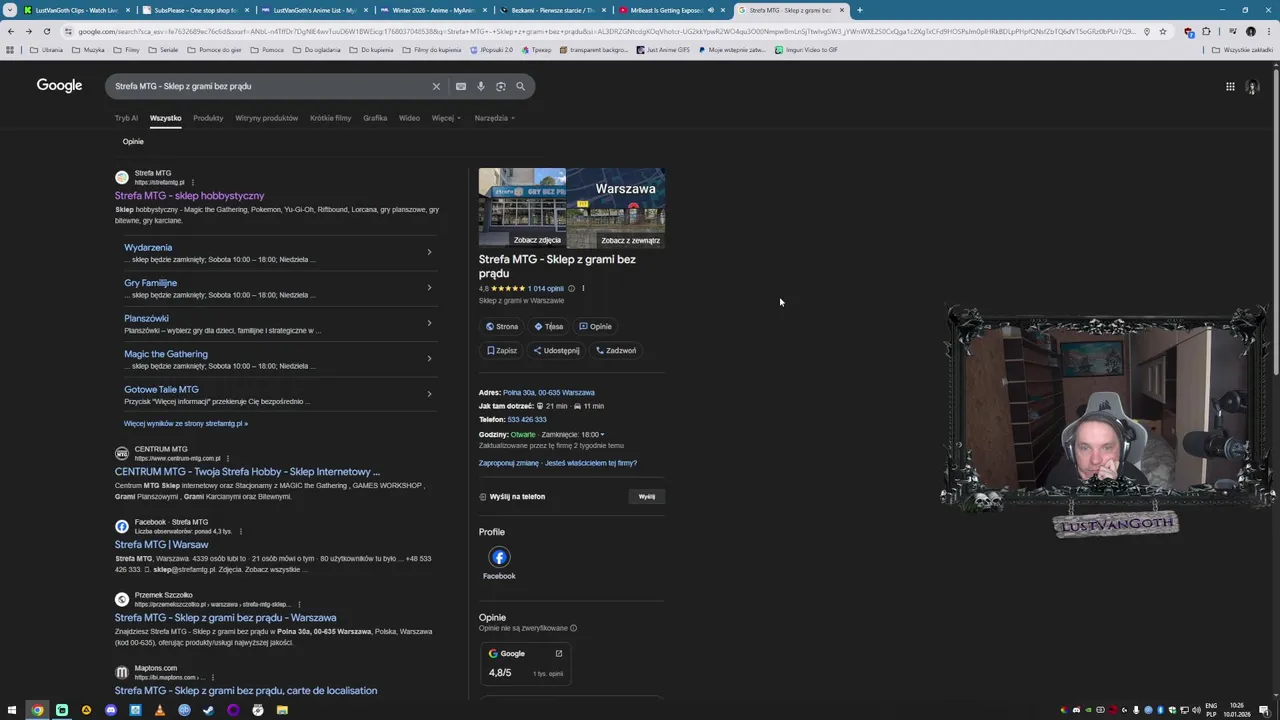Screen dimensions: 1280x720
Task: Open 1 014 opinii reviews link
Action: tap(546, 288)
